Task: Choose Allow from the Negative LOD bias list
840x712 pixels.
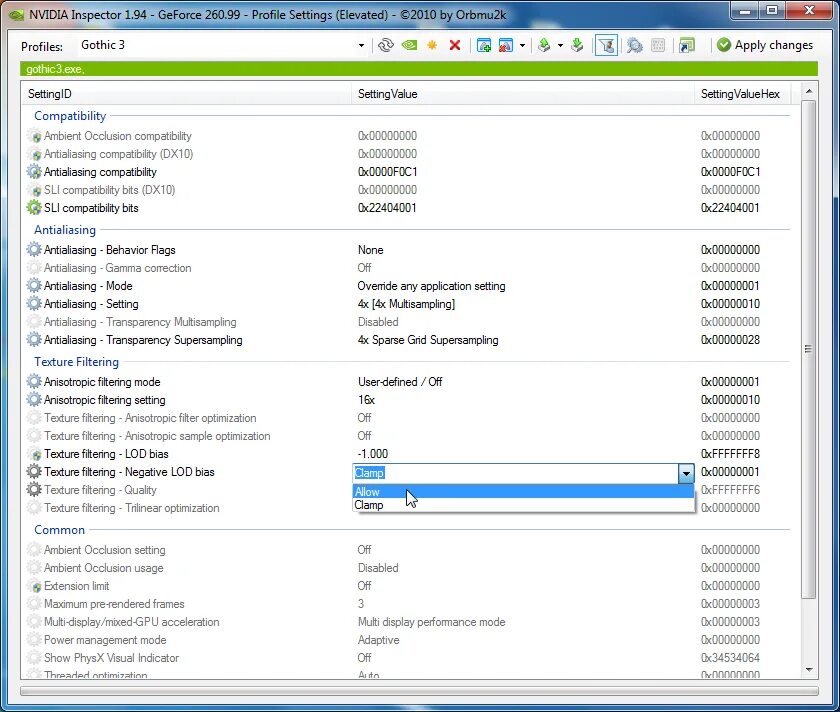Action: [x=523, y=491]
